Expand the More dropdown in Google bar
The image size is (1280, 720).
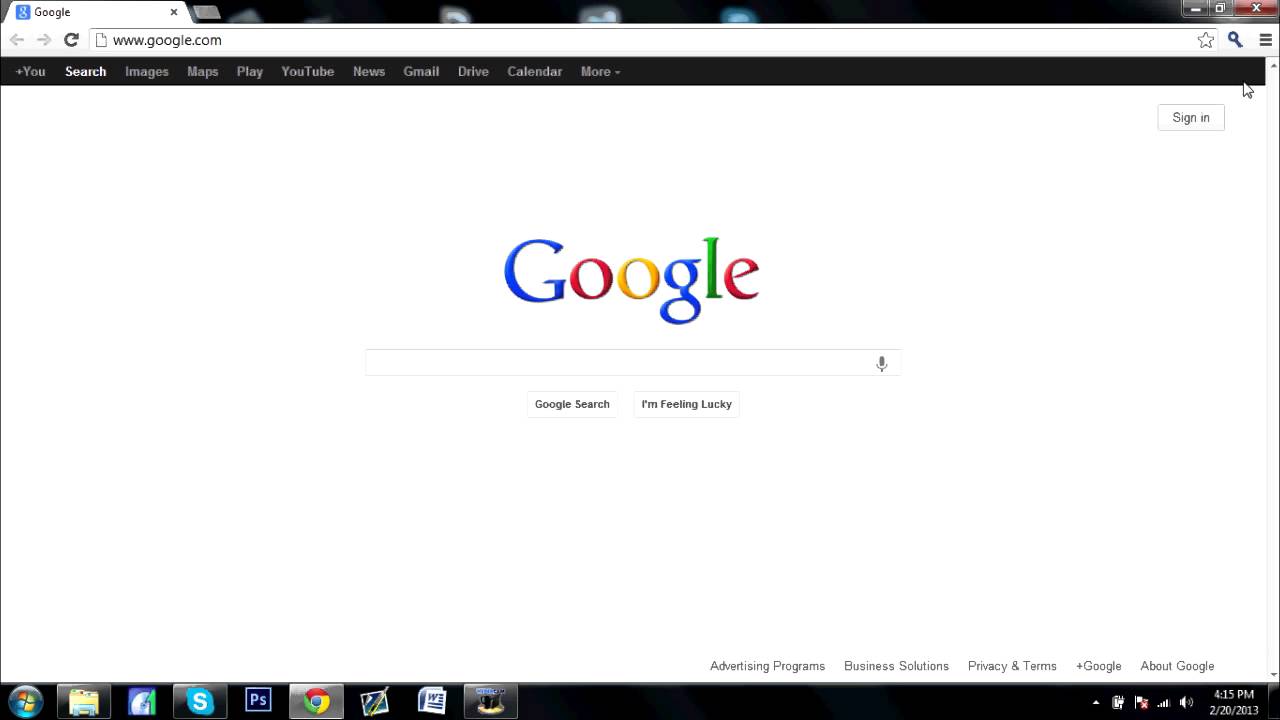point(600,72)
